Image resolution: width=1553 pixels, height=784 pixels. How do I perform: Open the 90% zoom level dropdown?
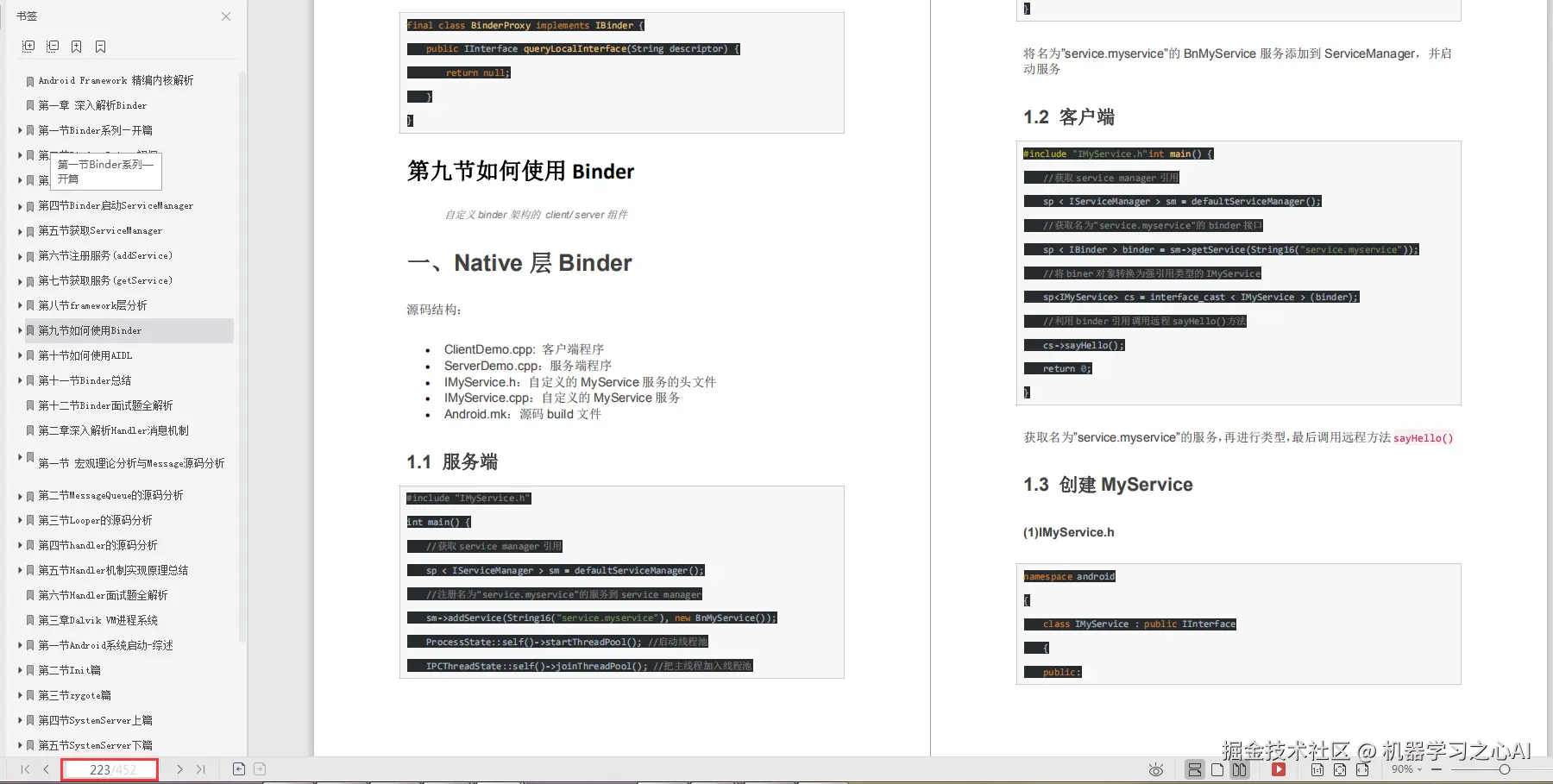pyautogui.click(x=1406, y=769)
